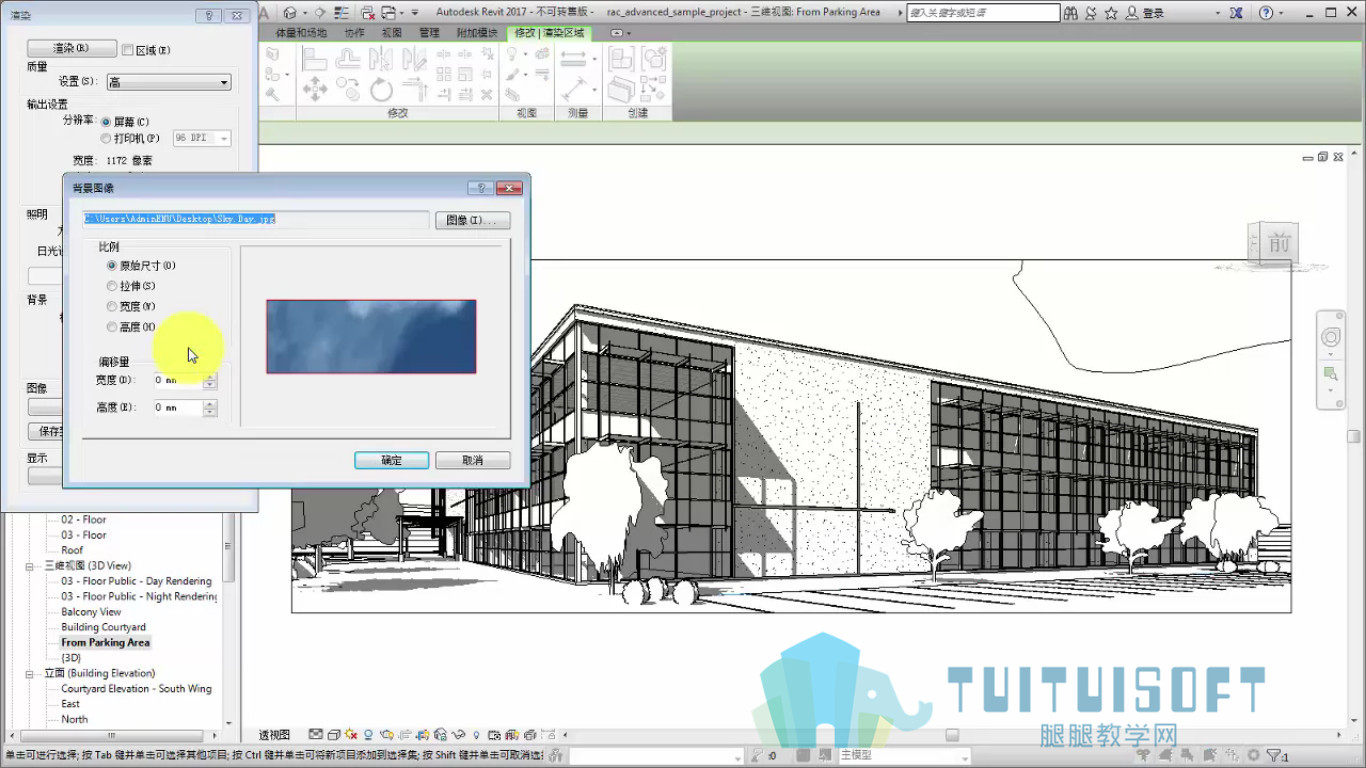
Task: Click the delete X tool in Modify panel
Action: pos(487,95)
